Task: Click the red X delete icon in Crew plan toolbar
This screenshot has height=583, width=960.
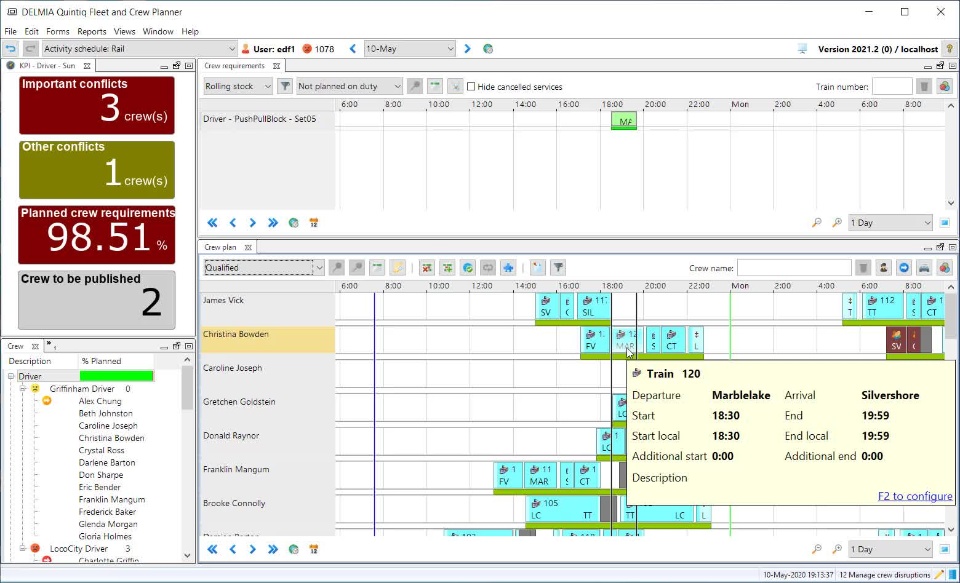Action: 427,268
